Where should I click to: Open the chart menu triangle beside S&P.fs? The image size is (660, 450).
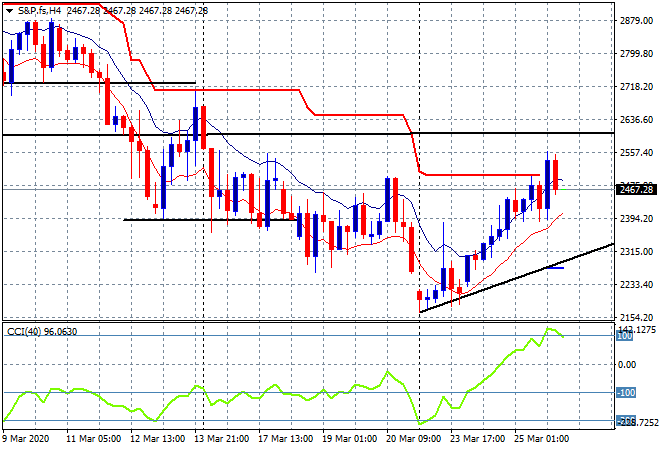[9, 11]
